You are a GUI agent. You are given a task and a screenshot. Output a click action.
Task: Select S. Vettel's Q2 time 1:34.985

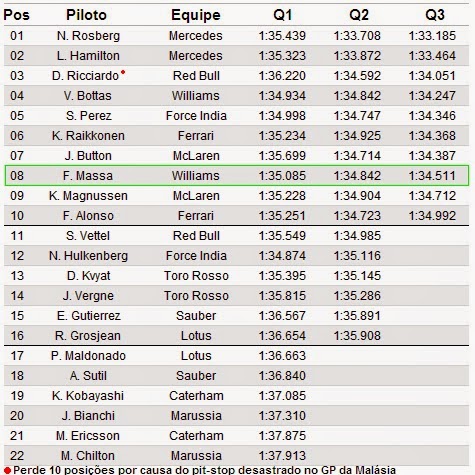click(x=357, y=236)
